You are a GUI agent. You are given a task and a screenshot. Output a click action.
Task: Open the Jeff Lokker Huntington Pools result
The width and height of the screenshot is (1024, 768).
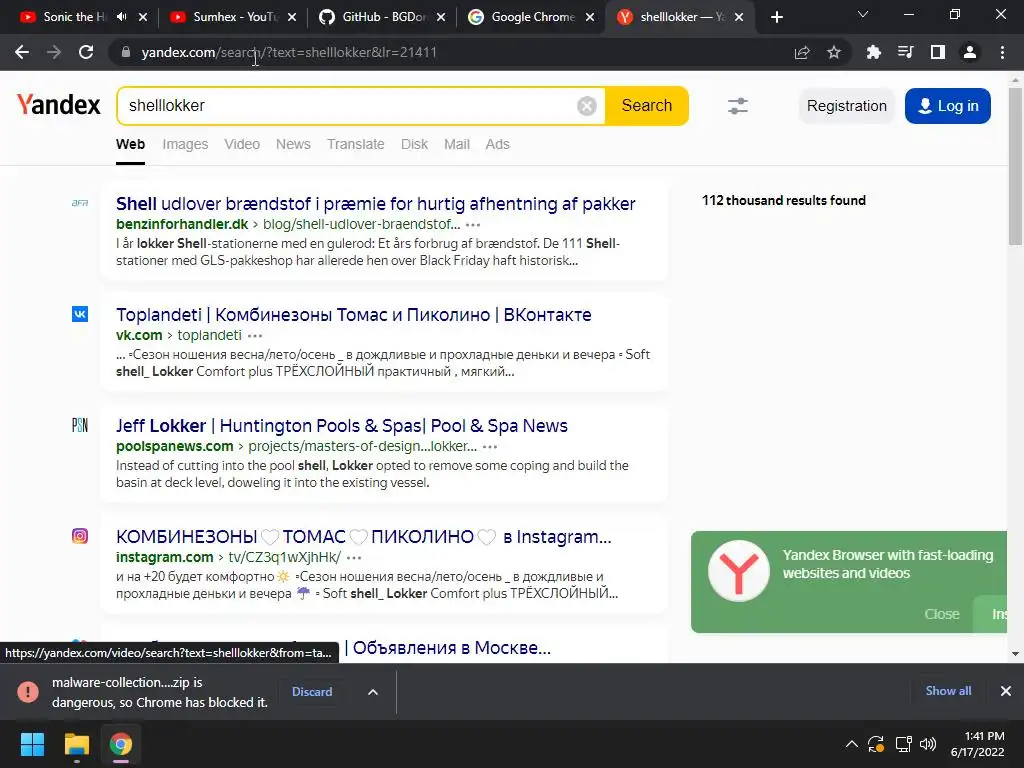342,426
